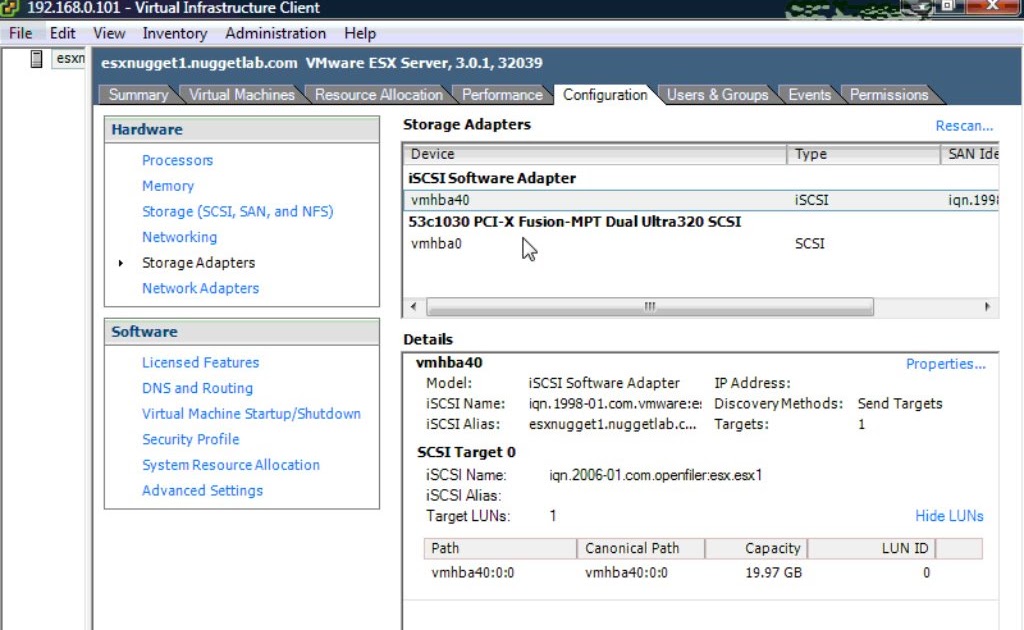Switch to the Summary tab

click(139, 95)
